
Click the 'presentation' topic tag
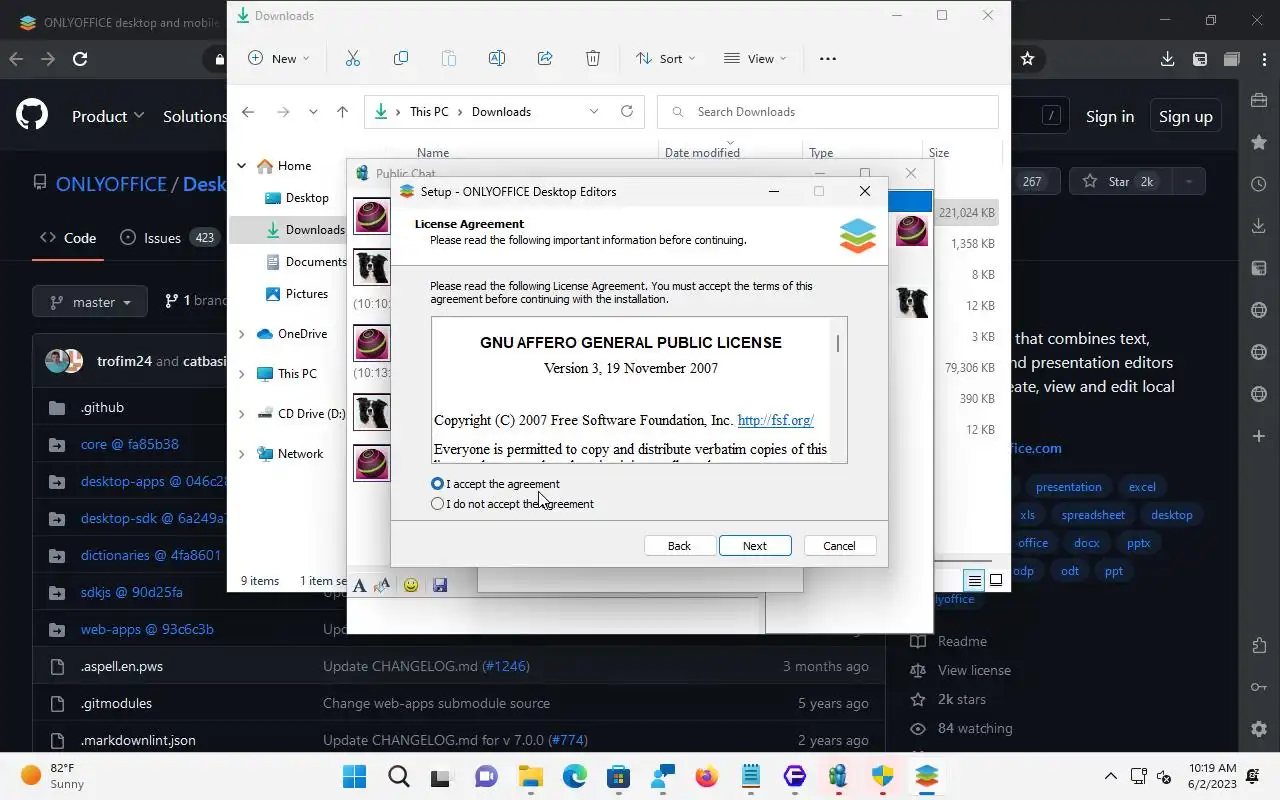1068,487
